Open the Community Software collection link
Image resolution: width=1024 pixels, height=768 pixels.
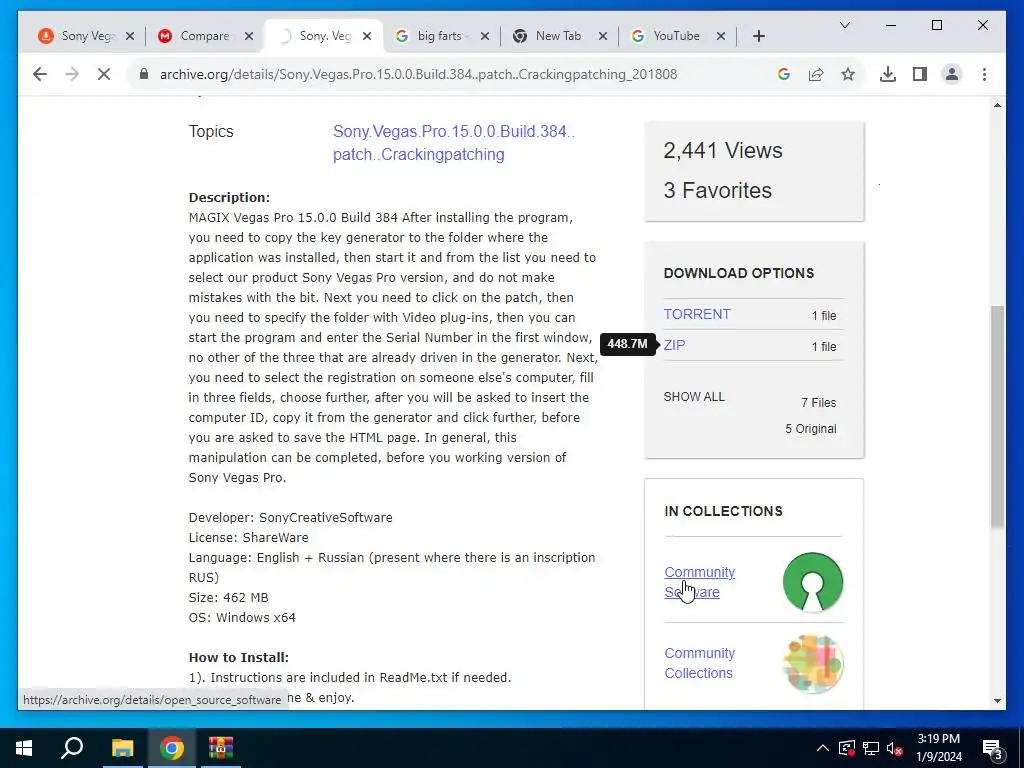pyautogui.click(x=699, y=582)
